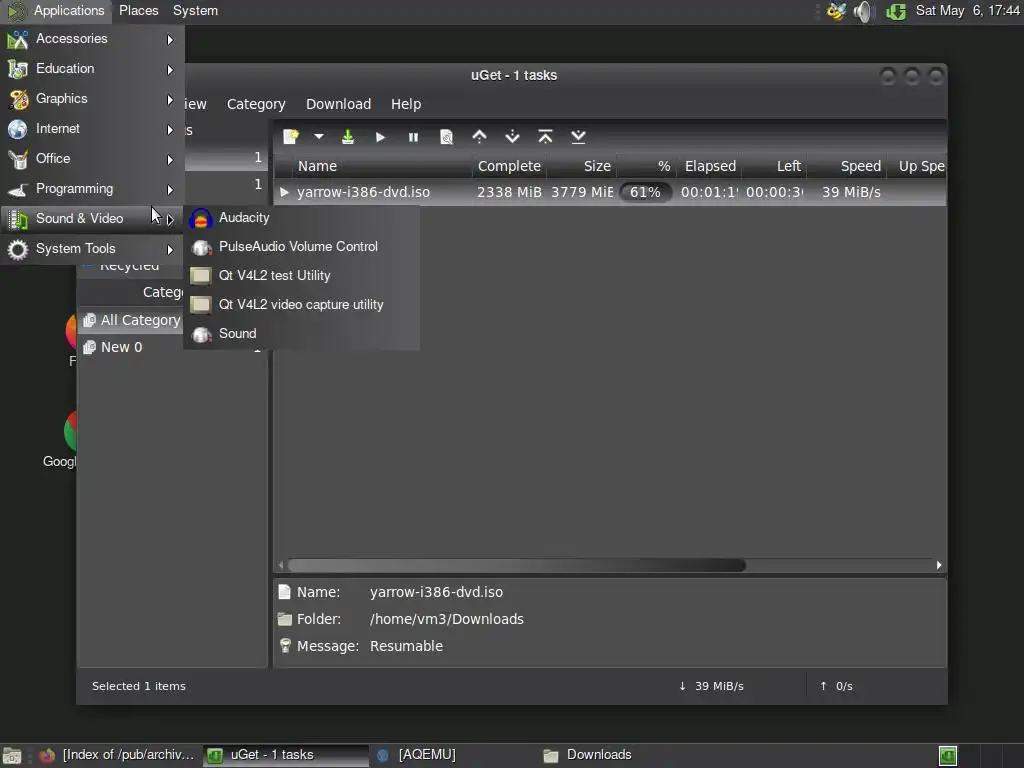
Task: Move download to top of queue
Action: coord(545,136)
